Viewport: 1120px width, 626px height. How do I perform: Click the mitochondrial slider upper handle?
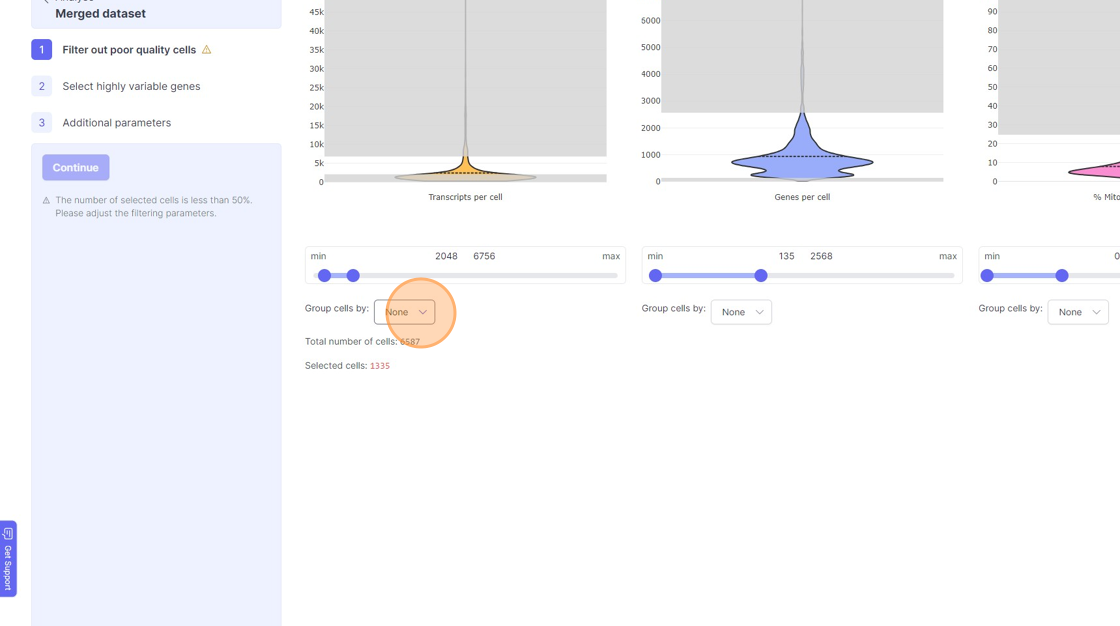(x=1062, y=275)
